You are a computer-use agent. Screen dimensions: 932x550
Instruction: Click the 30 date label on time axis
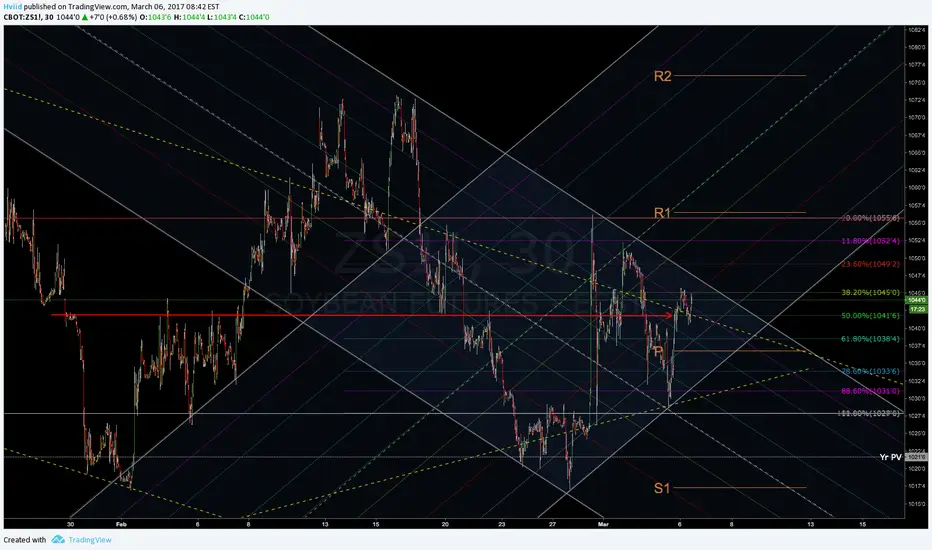pos(71,524)
